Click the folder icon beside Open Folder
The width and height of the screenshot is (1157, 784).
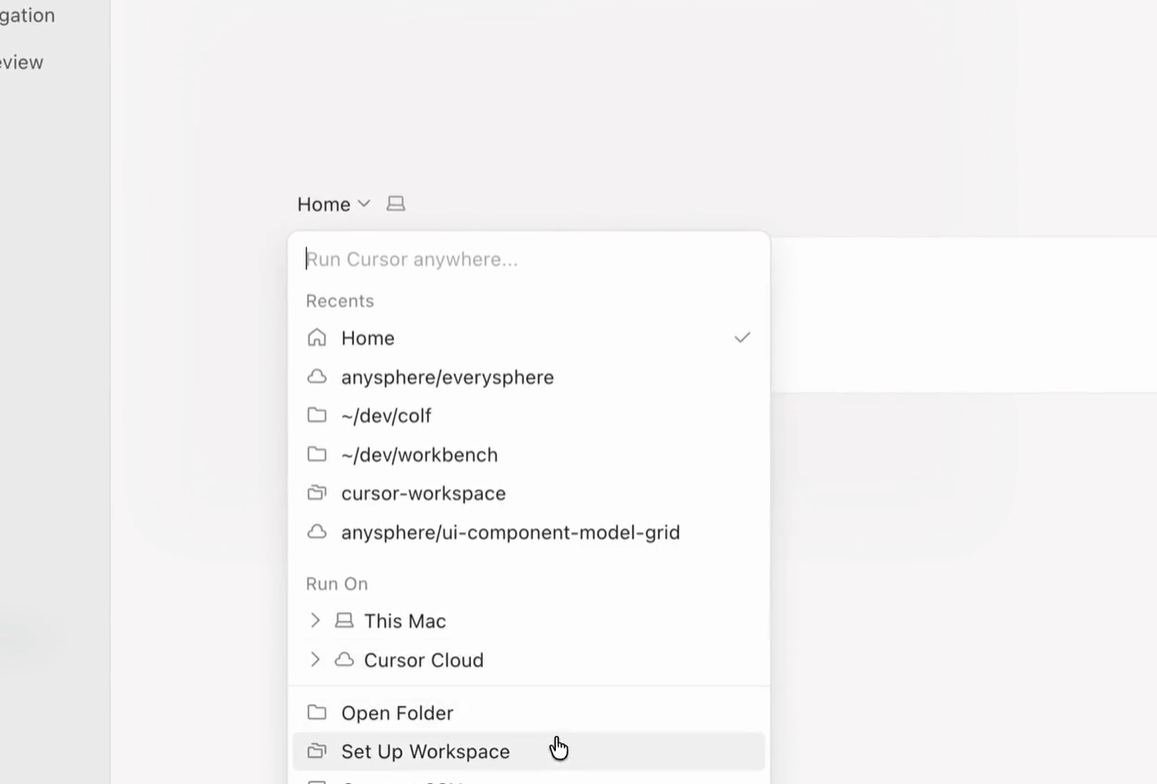click(317, 712)
